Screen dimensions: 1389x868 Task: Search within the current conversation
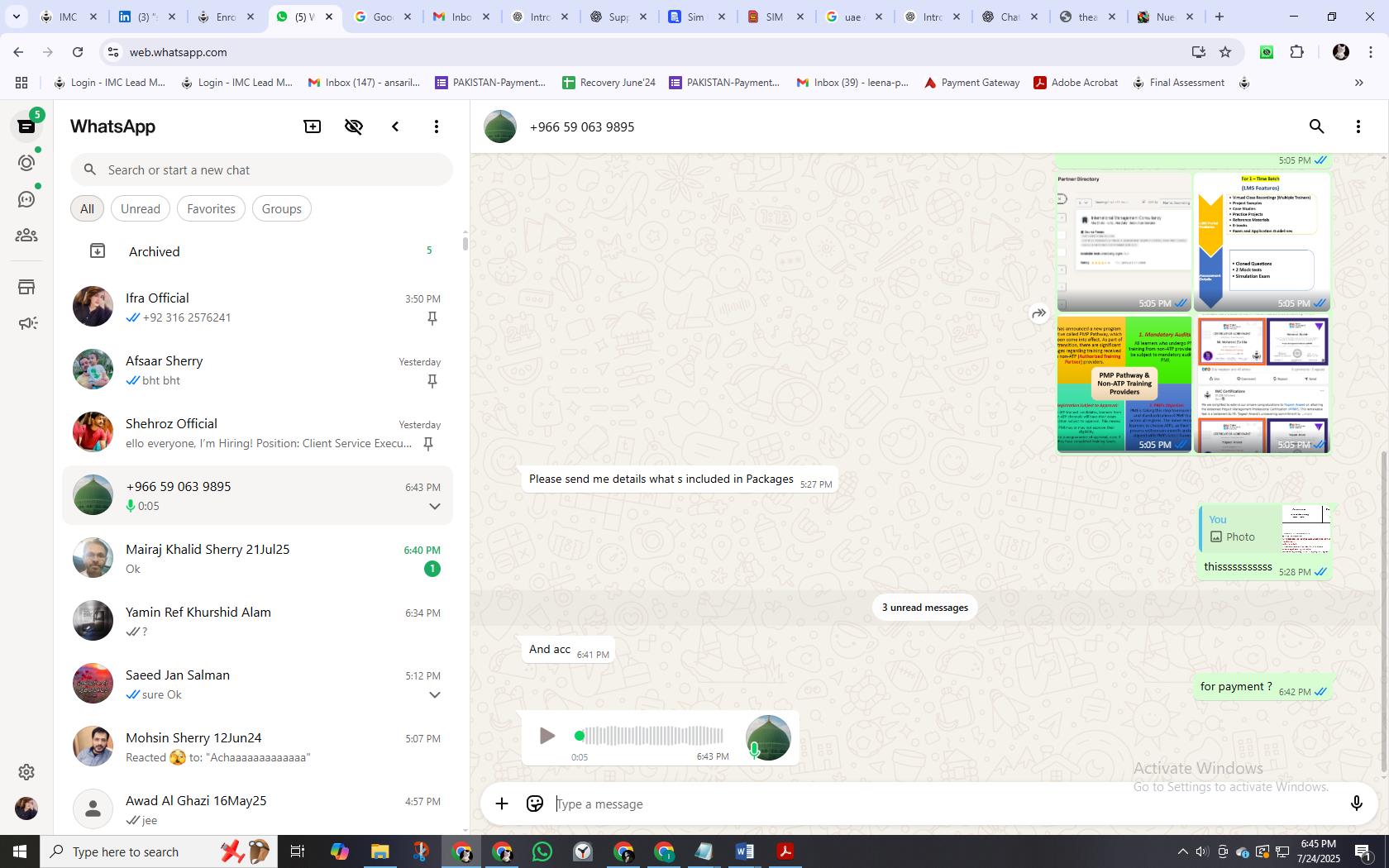[1317, 126]
